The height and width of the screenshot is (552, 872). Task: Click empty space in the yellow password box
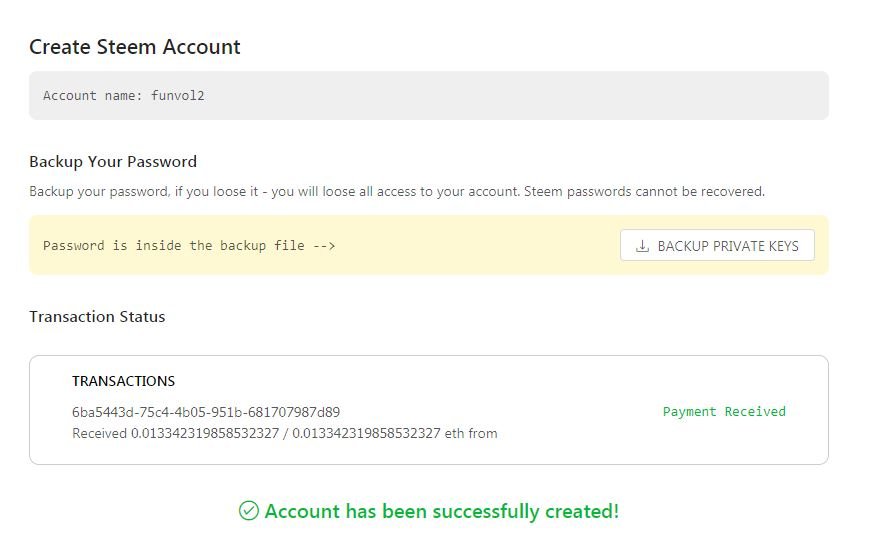coord(480,246)
